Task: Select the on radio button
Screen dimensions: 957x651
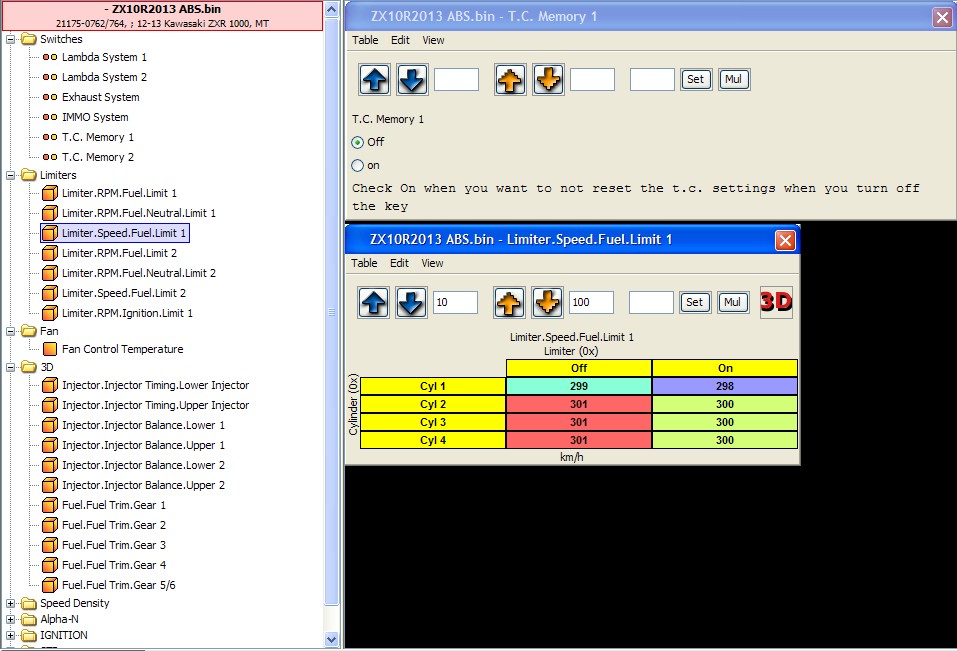Action: point(358,166)
